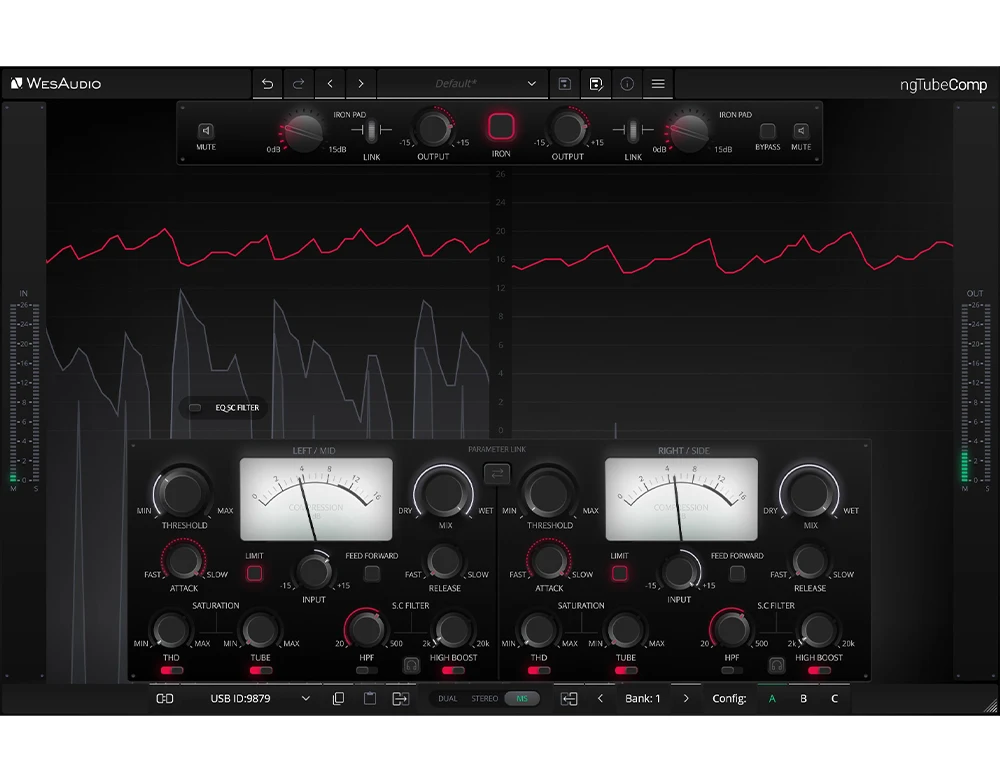Screen dimensions: 1000x782
Task: Toggle the LEFT / MID HPF switch
Action: pyautogui.click(x=367, y=670)
